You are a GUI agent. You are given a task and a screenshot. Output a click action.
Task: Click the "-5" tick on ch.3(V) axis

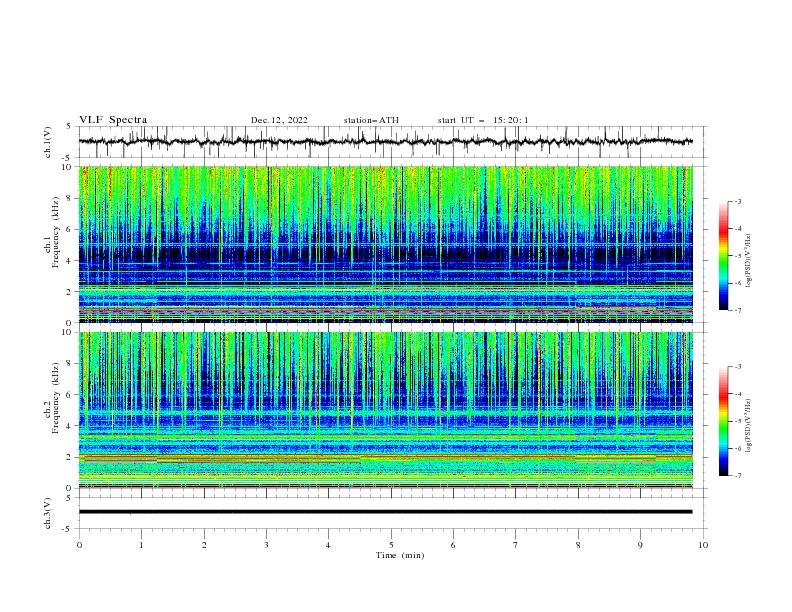[x=68, y=529]
